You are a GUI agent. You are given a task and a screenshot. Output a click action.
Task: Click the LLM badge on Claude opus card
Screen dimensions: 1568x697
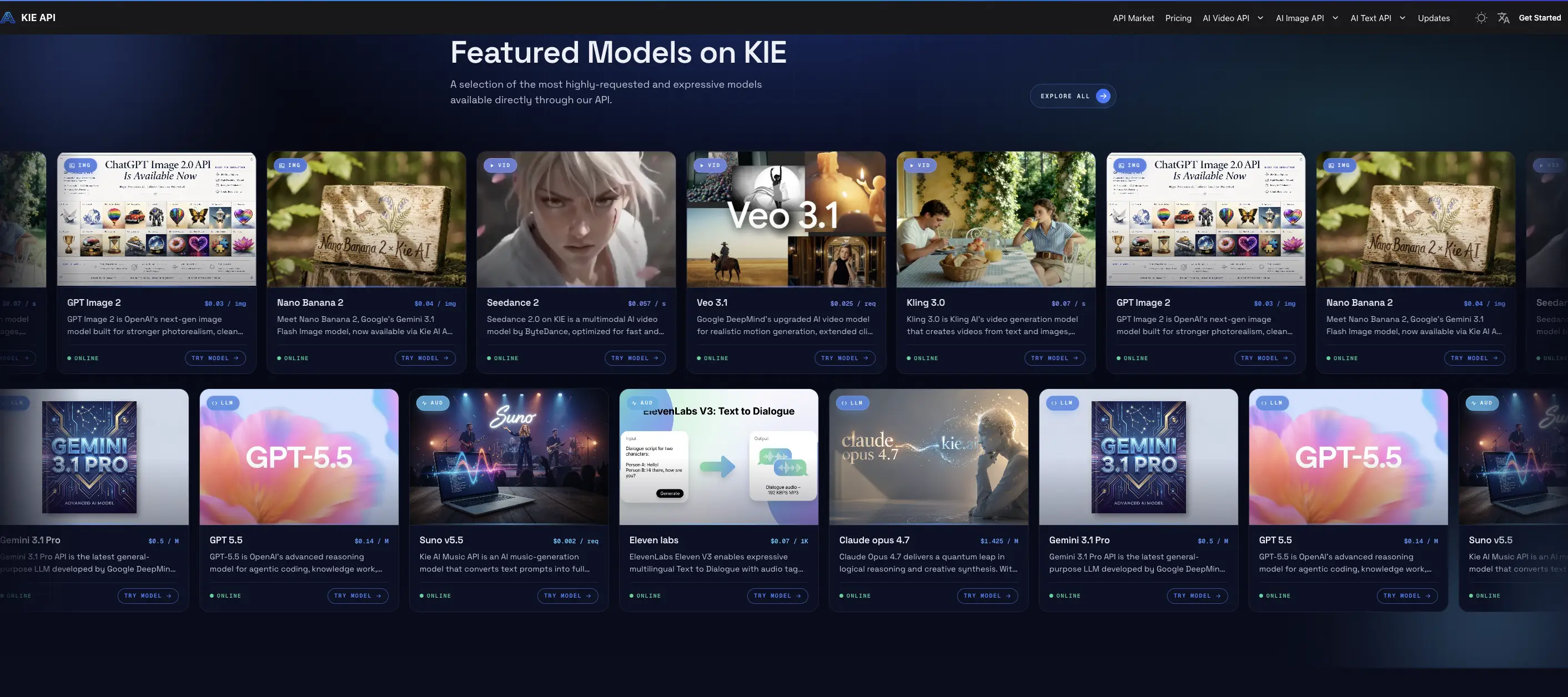(852, 403)
